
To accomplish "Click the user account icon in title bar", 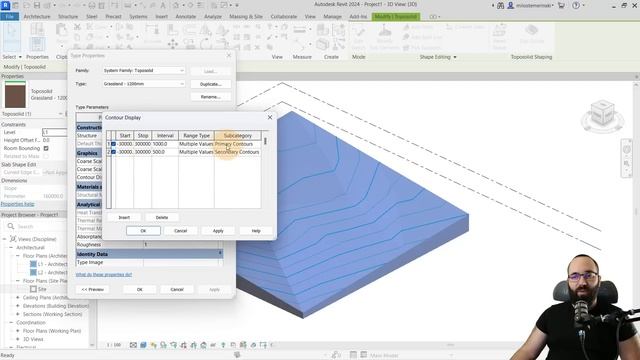I will 510,5.
